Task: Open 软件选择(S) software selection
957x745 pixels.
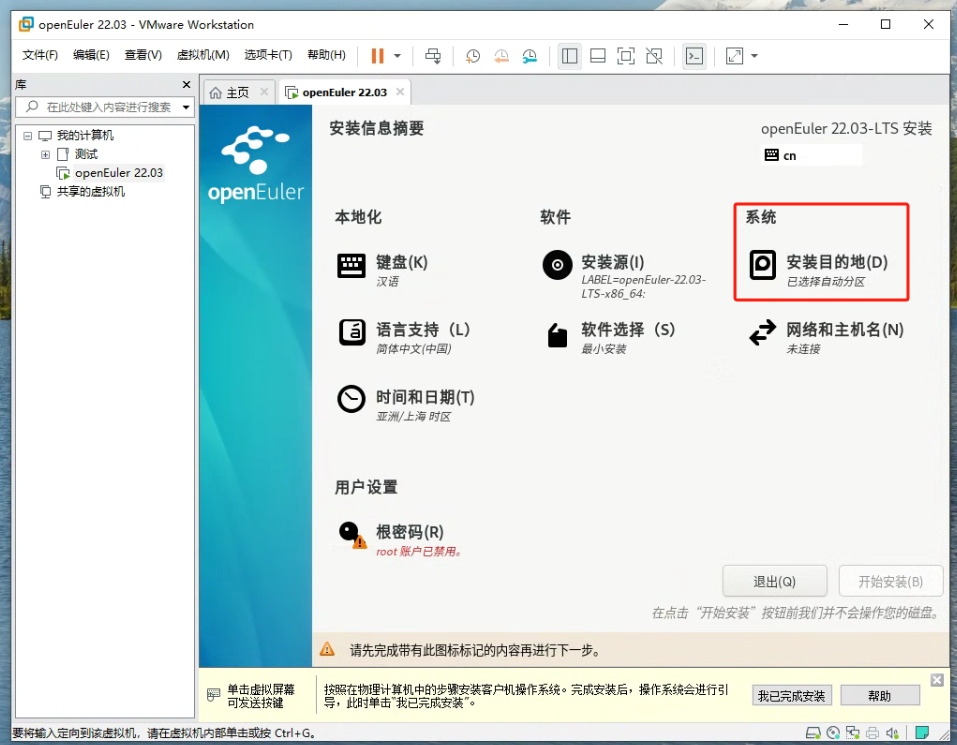Action: [610, 337]
